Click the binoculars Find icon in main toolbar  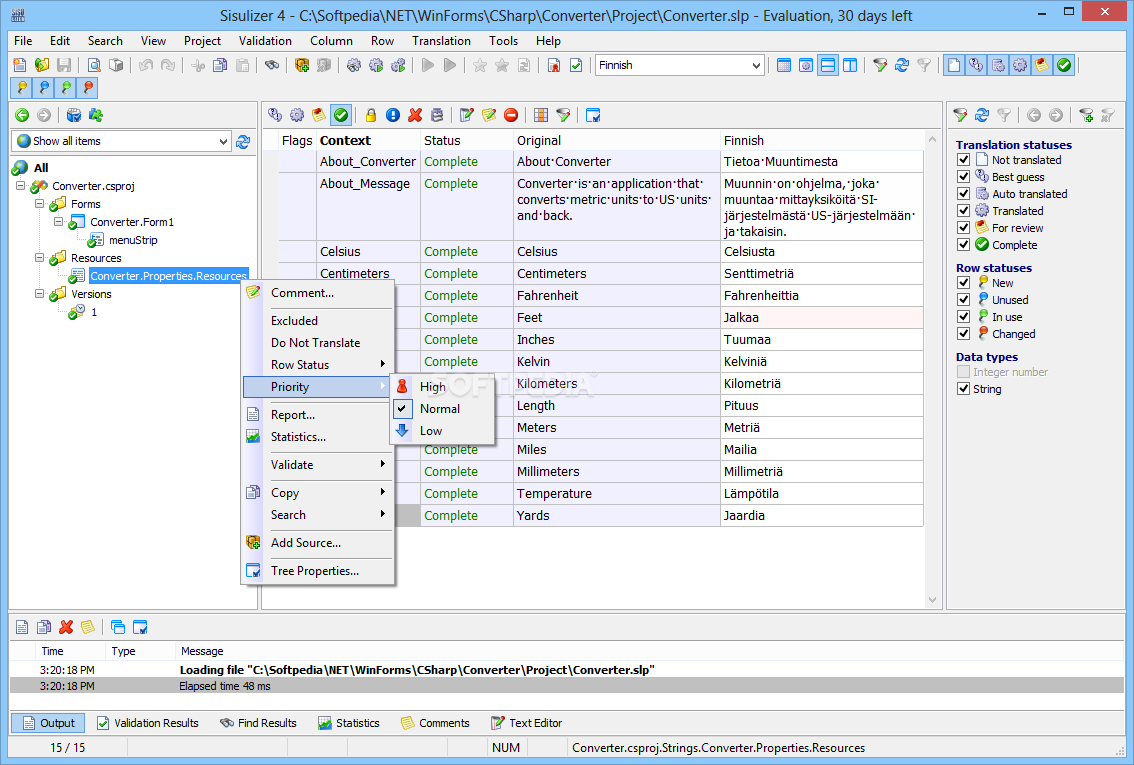(272, 65)
